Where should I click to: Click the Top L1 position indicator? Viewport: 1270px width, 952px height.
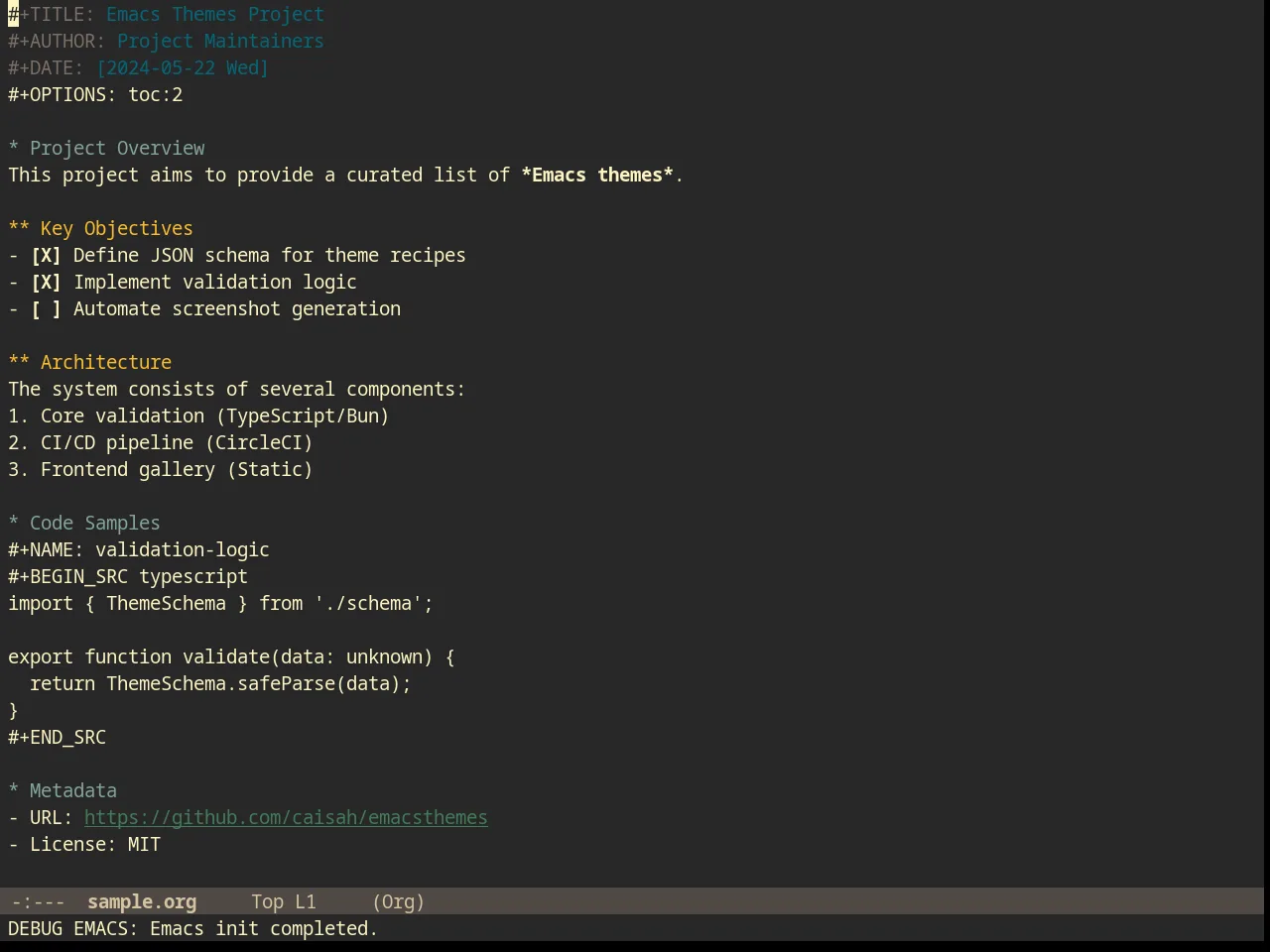point(284,902)
